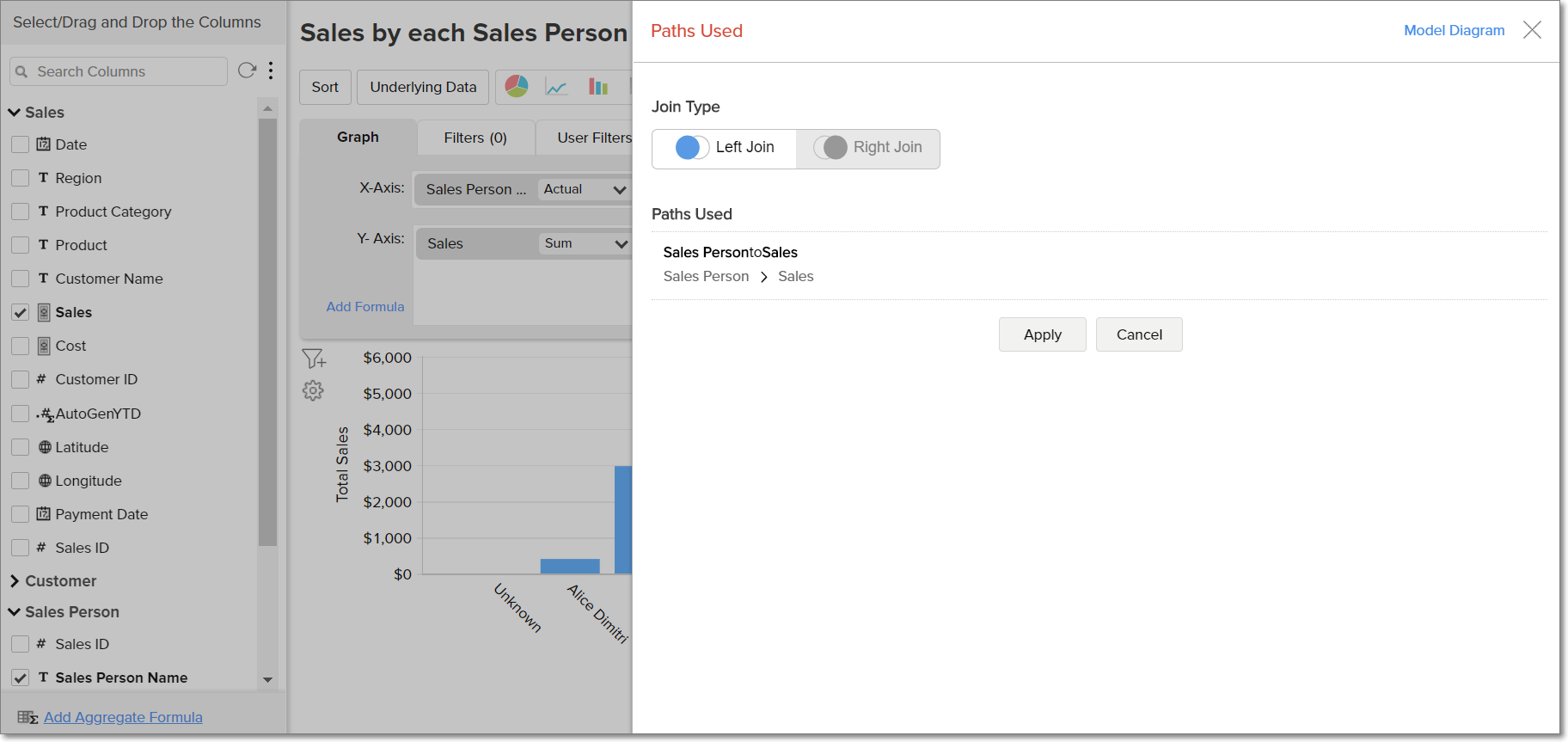Enable the Left Join toggle

click(x=692, y=148)
